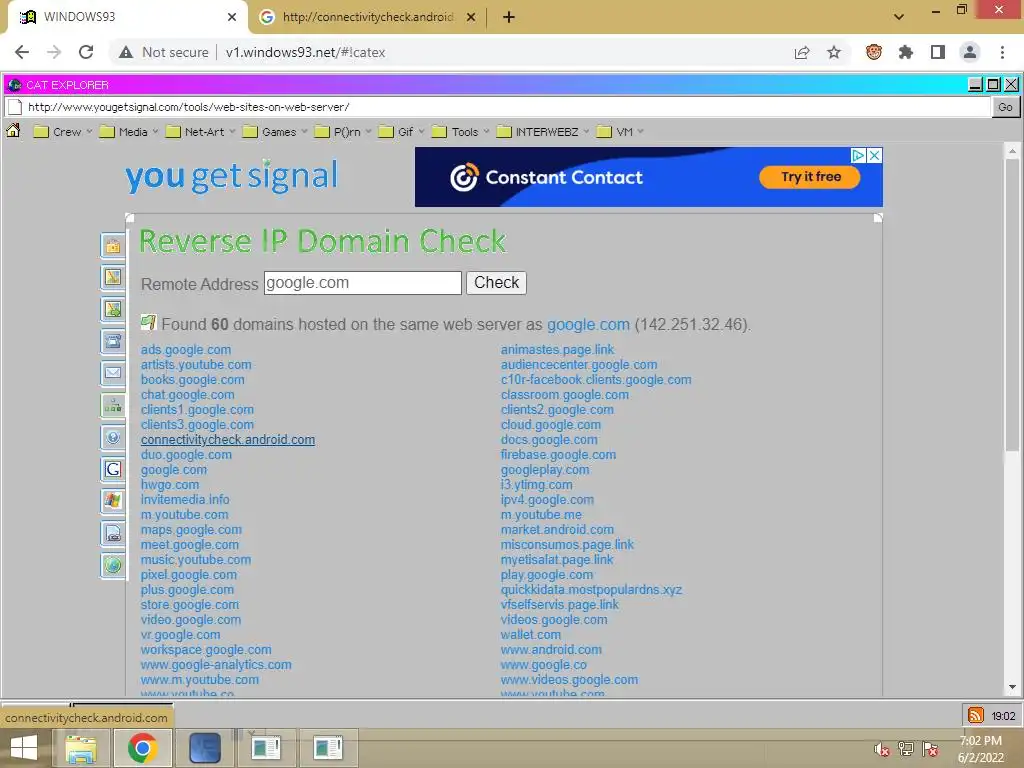This screenshot has width=1024, height=768.
Task: Click the Remote Address input field
Action: 362,283
